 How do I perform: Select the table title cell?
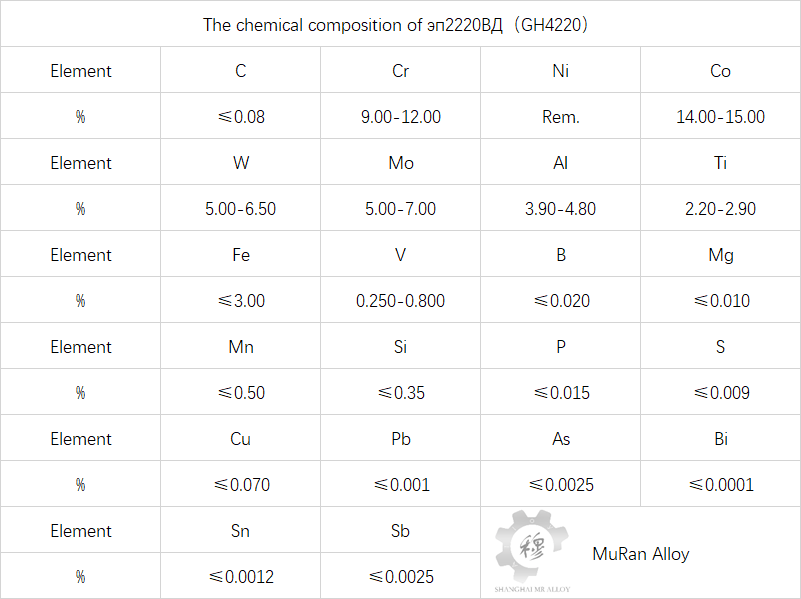coord(400,25)
